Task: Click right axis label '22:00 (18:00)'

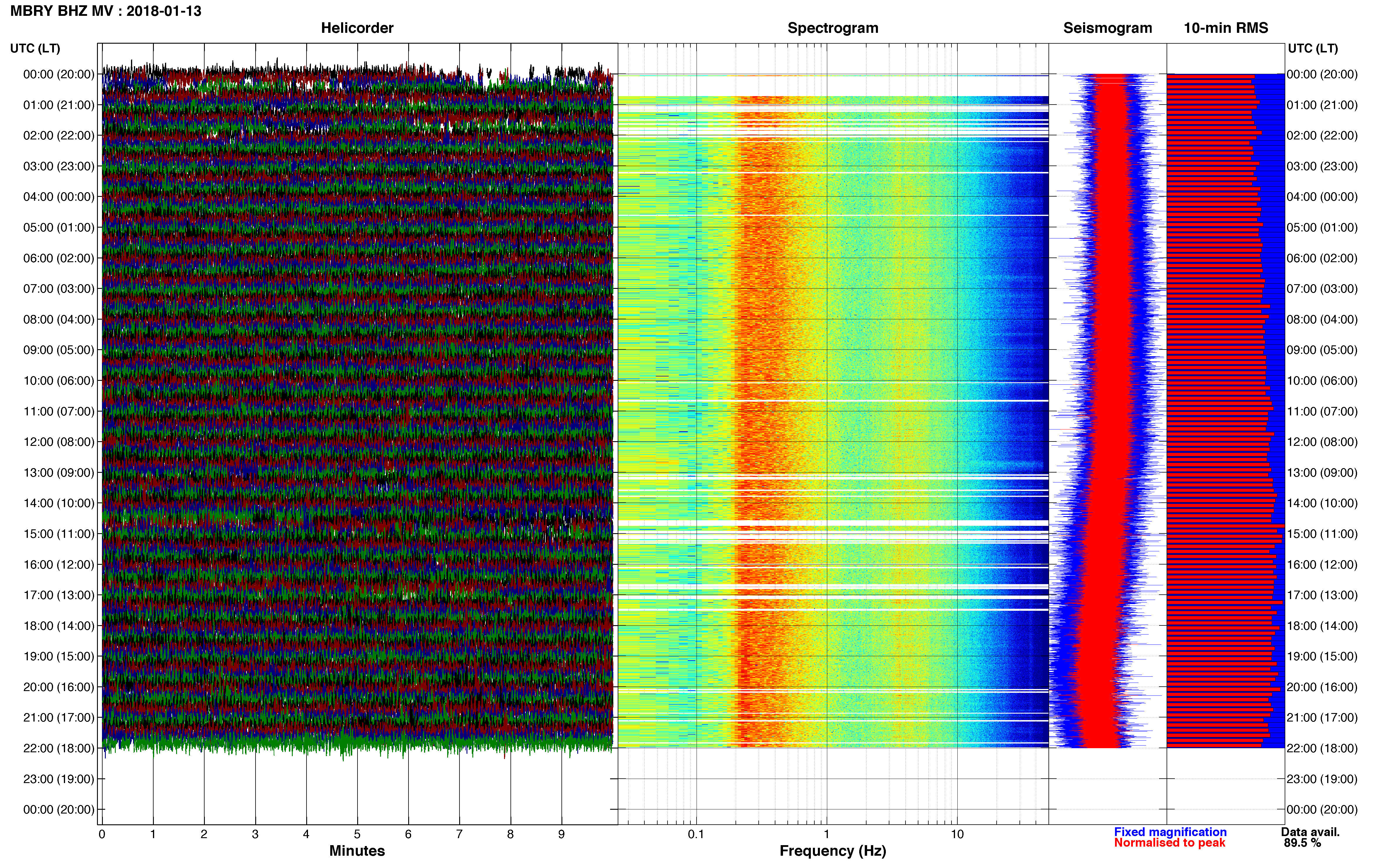Action: pos(1322,748)
